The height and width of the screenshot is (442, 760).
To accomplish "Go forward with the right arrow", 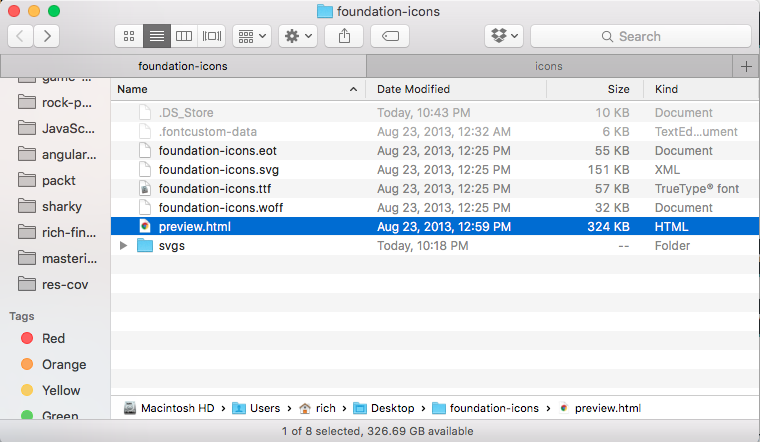I will point(46,36).
